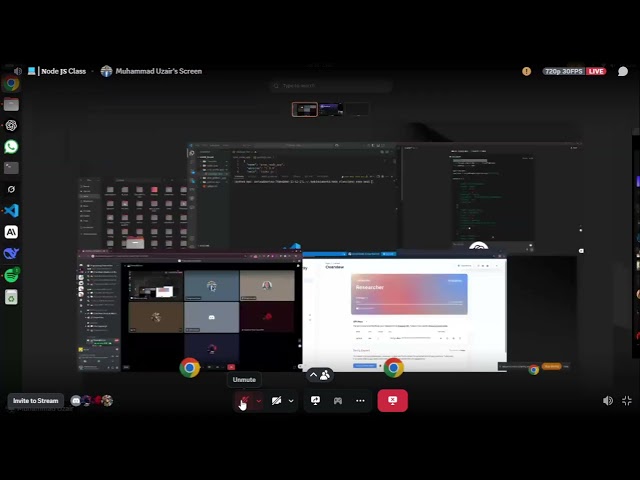Click Invite to Stream
Viewport: 640px width, 480px height.
point(36,400)
